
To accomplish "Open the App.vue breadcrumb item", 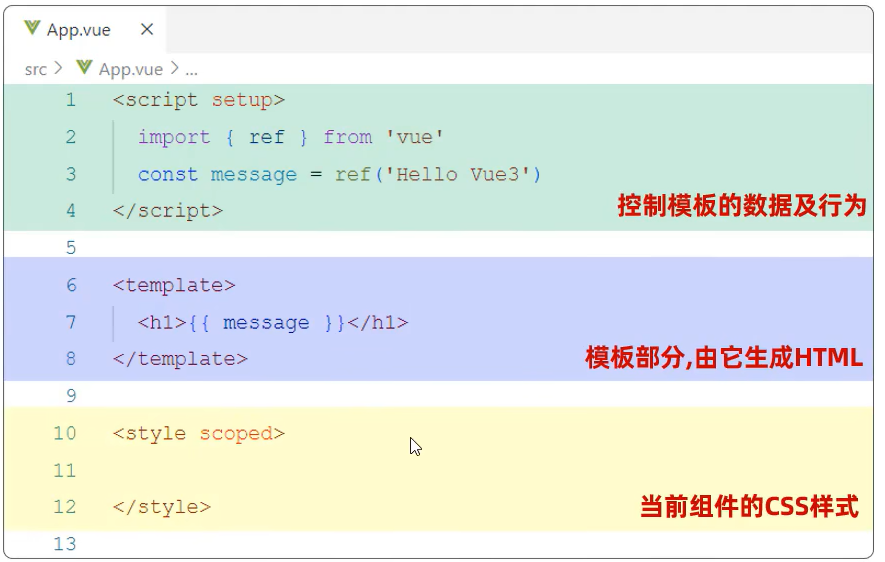I will [130, 69].
